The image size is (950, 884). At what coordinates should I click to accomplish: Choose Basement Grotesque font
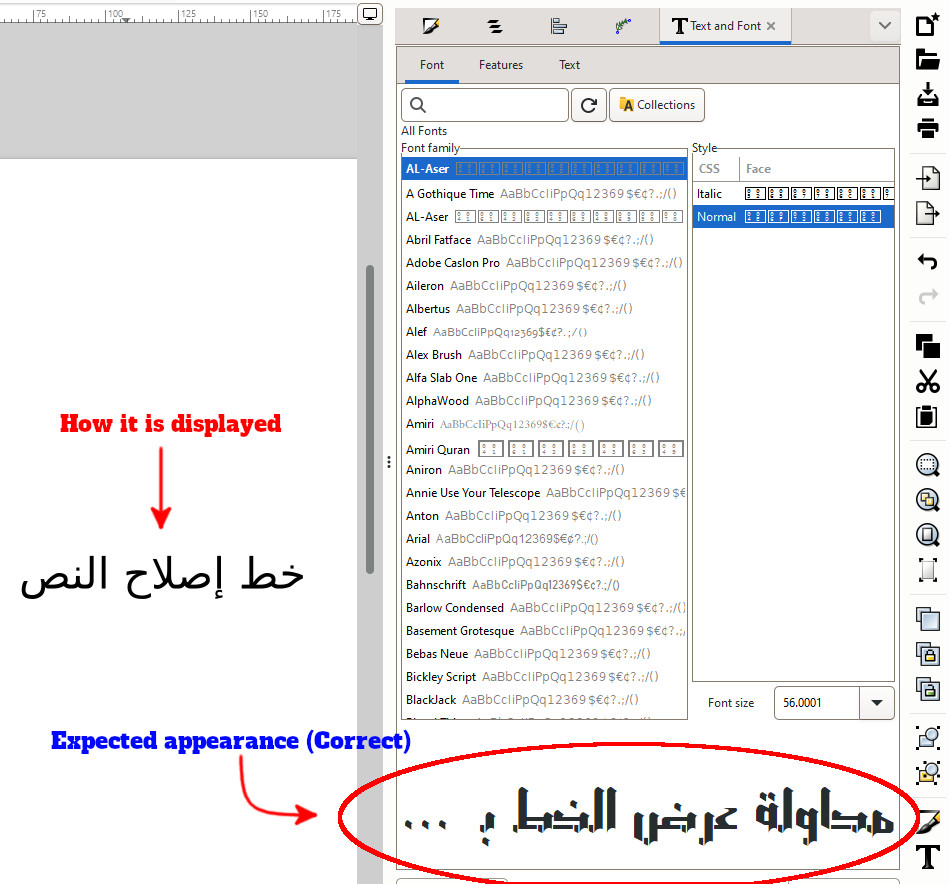point(544,631)
